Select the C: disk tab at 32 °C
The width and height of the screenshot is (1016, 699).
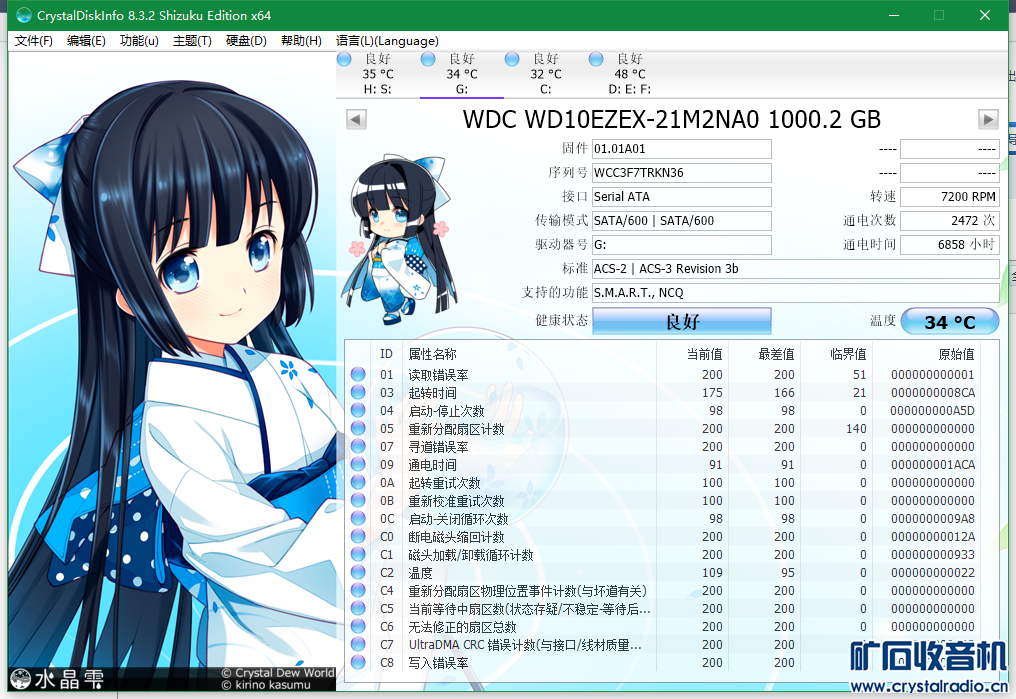(546, 74)
